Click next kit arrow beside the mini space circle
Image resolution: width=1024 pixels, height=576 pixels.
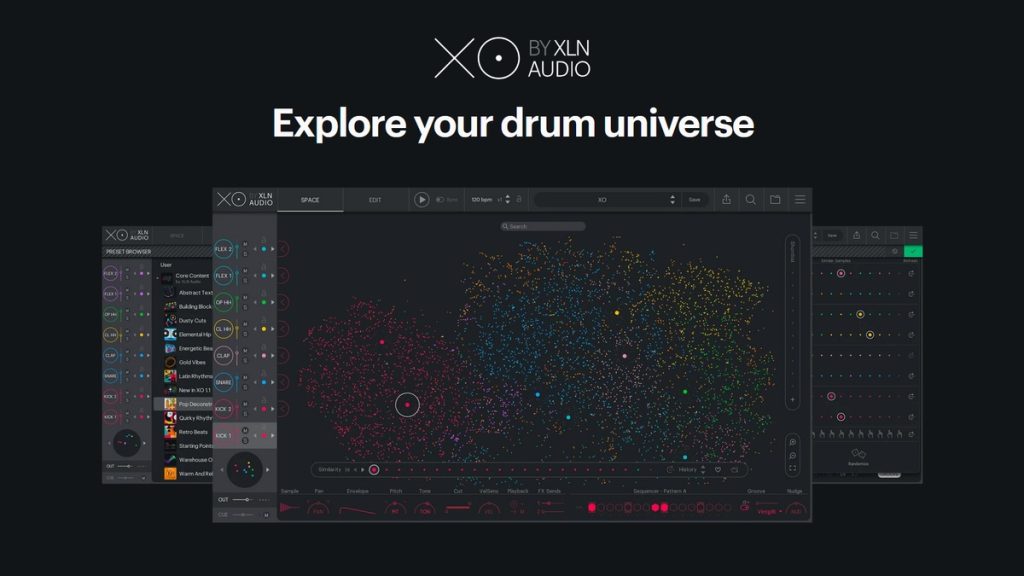(268, 470)
